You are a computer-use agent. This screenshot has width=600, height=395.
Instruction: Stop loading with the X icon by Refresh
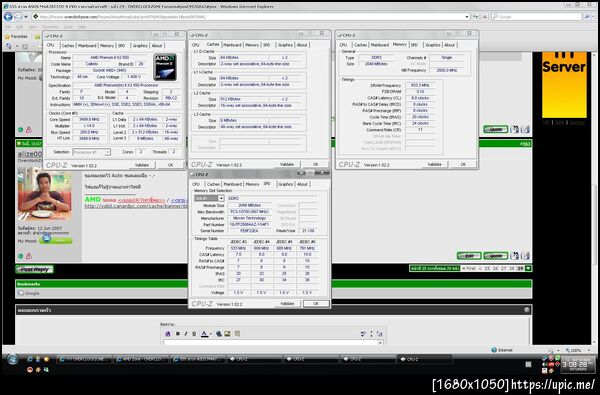484,17
